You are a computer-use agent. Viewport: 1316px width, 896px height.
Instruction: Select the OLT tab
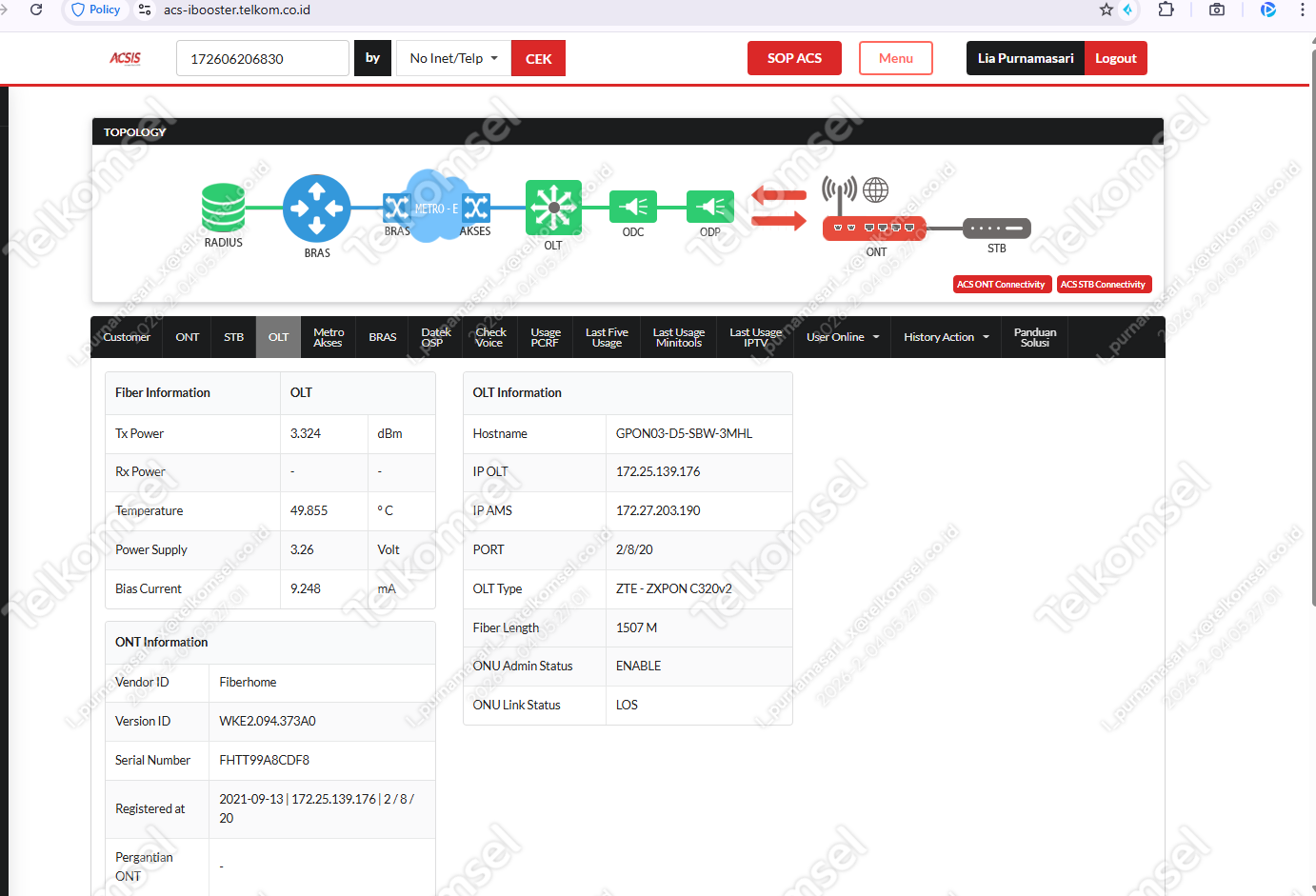click(x=278, y=337)
